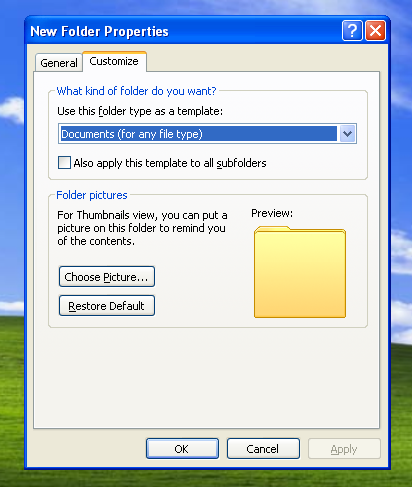The height and width of the screenshot is (487, 412).
Task: Switch to the General tab
Action: pos(59,62)
